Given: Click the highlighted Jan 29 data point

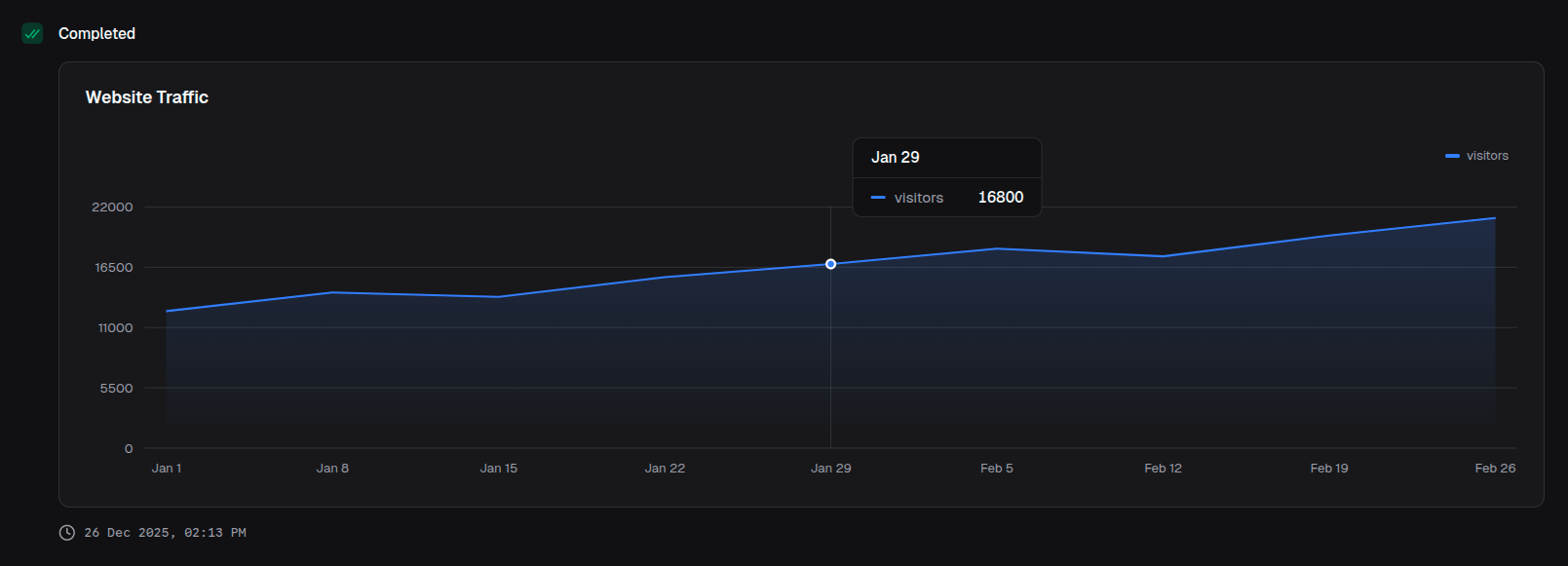Looking at the screenshot, I should (830, 264).
